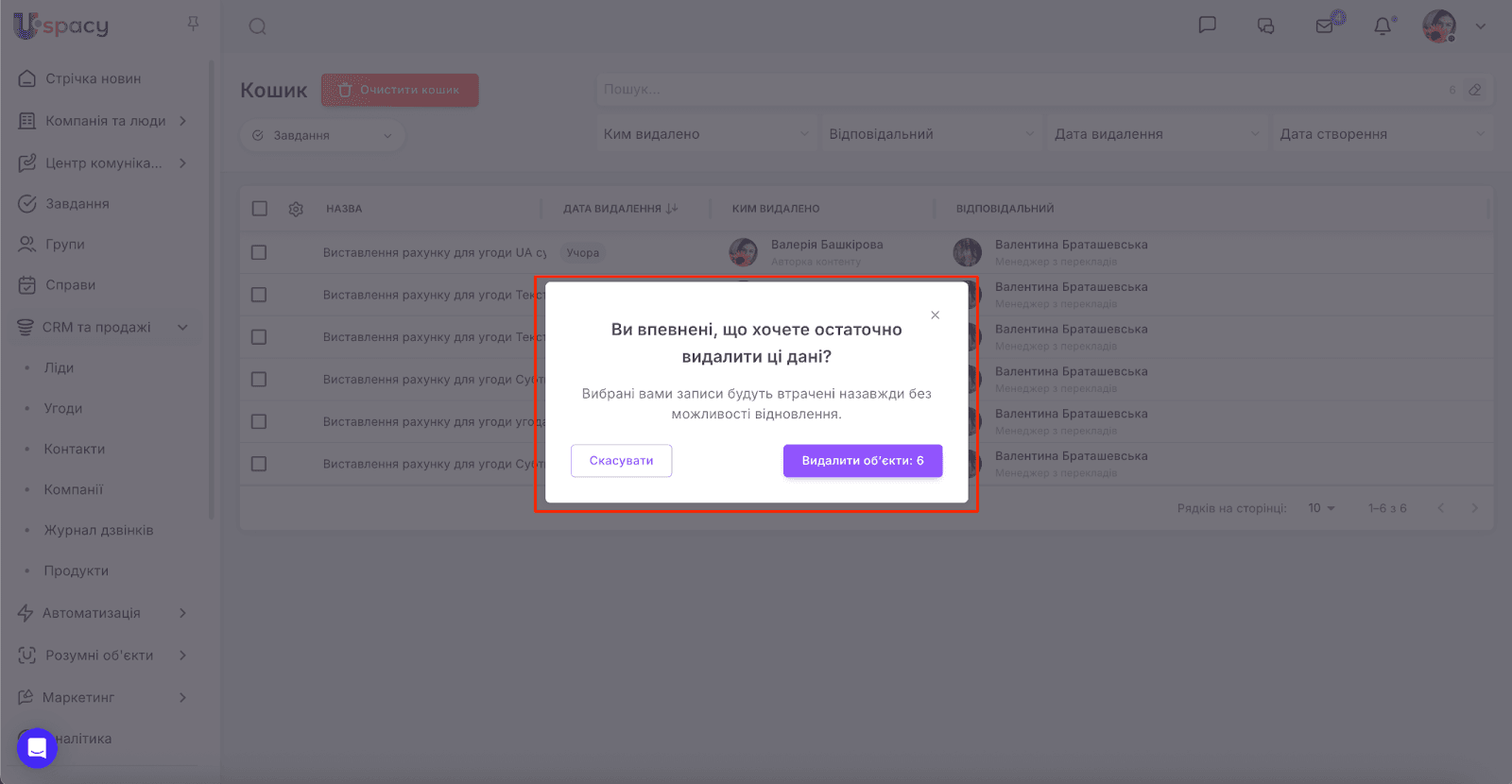Image resolution: width=1512 pixels, height=784 pixels.
Task: Click the Розумні об'єкти icon
Action: [x=27, y=656]
